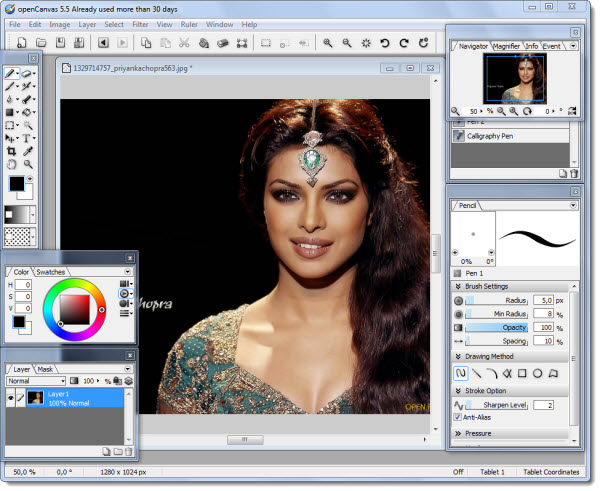The height and width of the screenshot is (491, 600).
Task: Select the Text tool in toolbox
Action: point(26,138)
